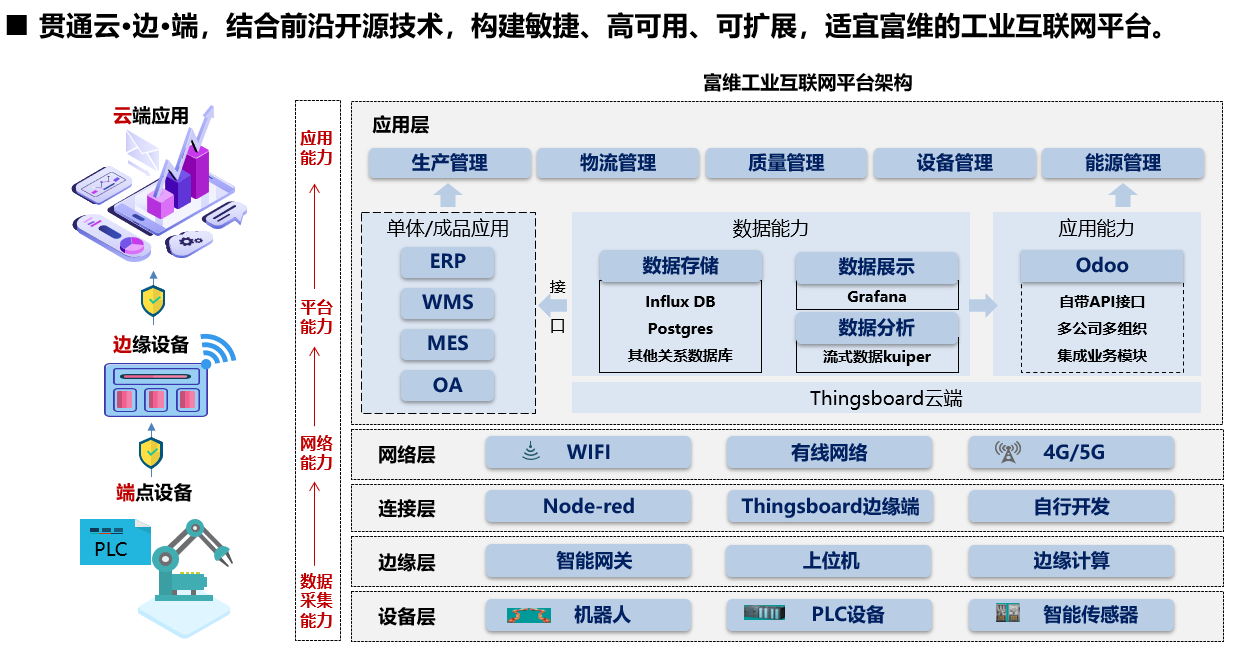
Task: Click the PLC设备 hardware icon
Action: coord(771,614)
